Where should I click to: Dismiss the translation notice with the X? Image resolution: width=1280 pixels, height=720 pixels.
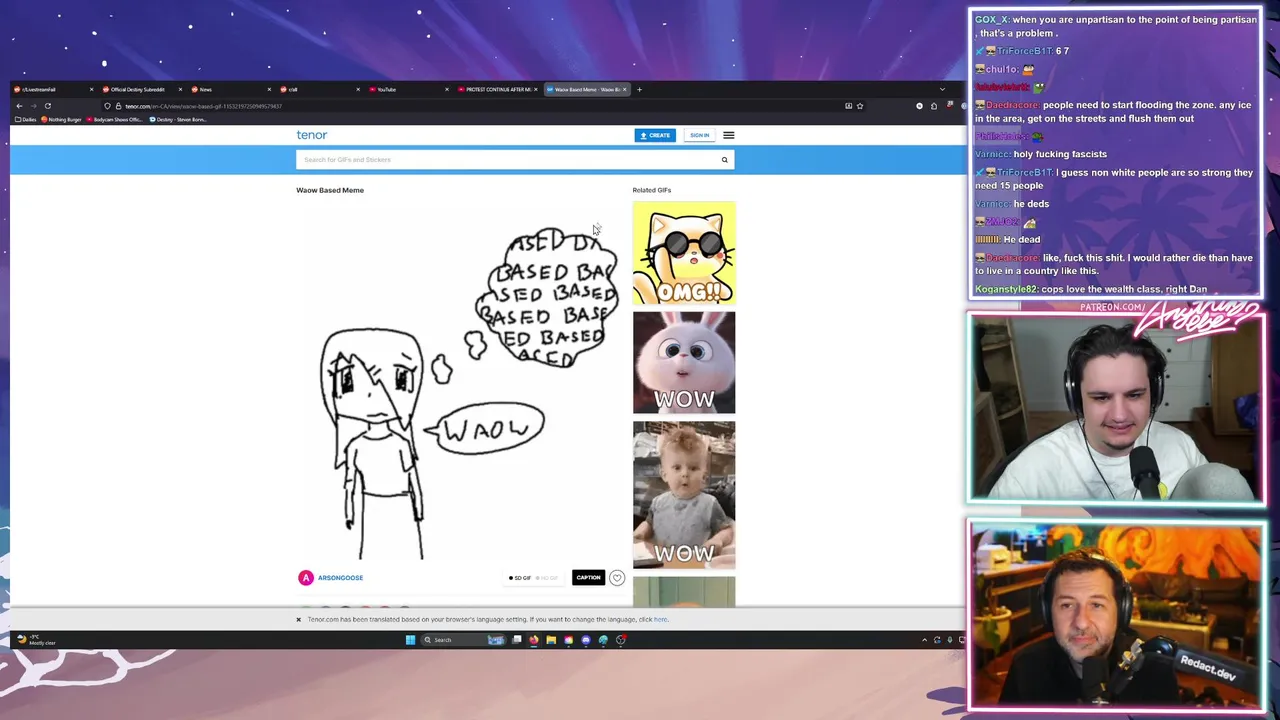click(x=298, y=620)
